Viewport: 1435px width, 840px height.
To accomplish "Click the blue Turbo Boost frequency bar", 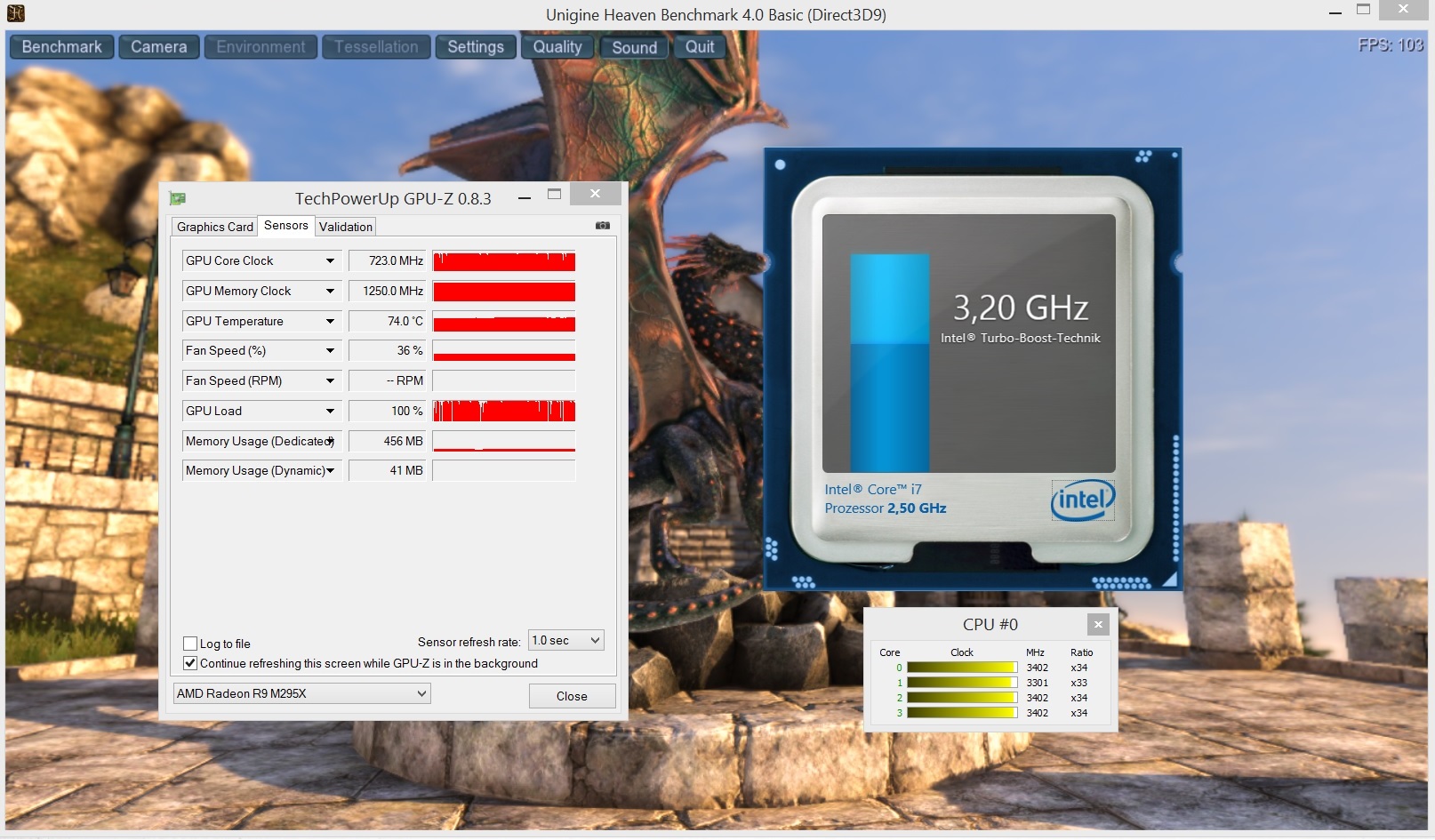I will [890, 363].
